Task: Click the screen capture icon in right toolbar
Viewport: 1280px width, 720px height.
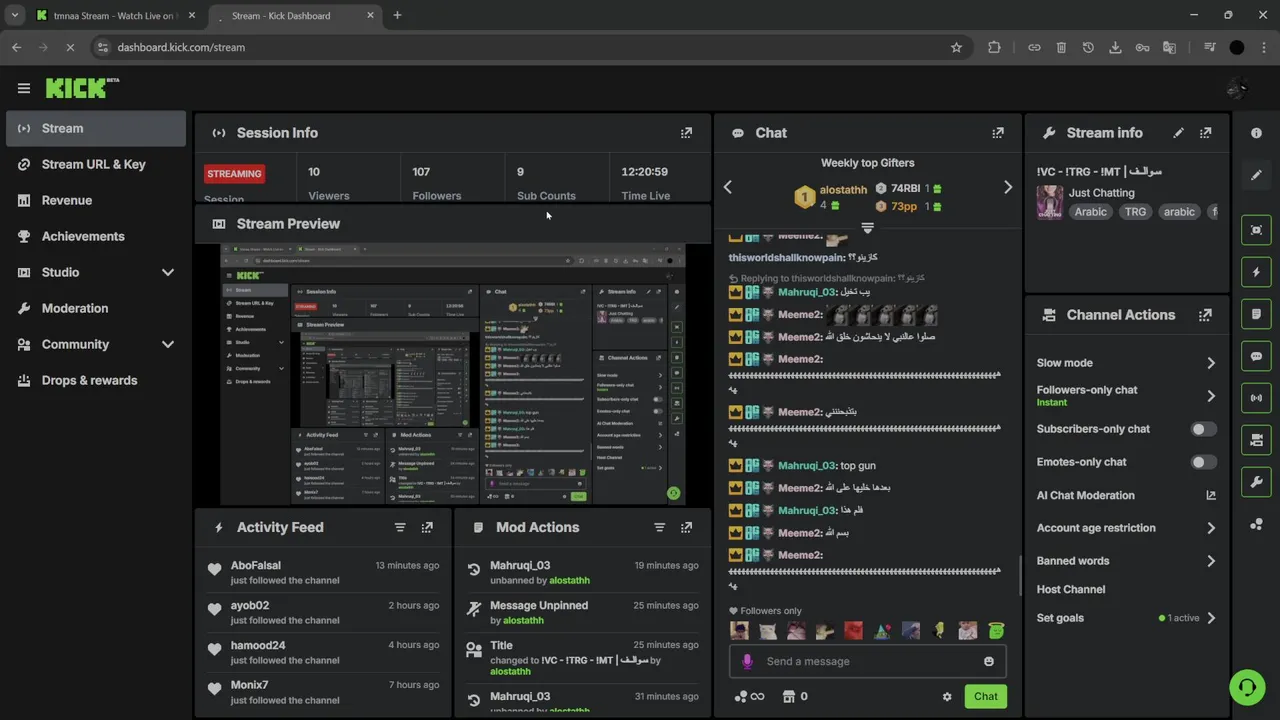Action: [1256, 230]
